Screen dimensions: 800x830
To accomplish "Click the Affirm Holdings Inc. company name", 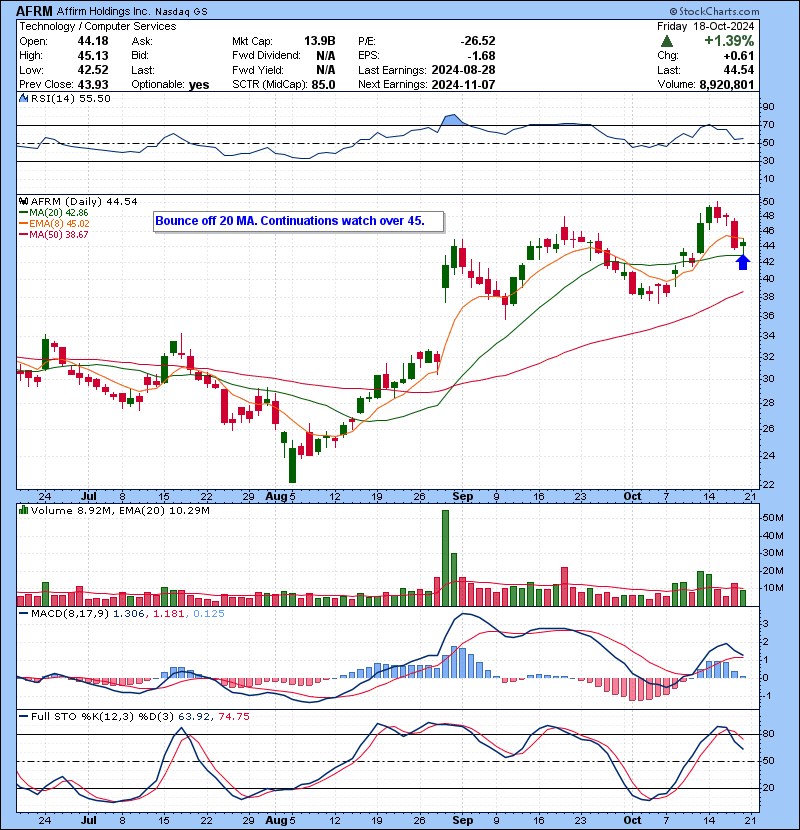I will (103, 11).
